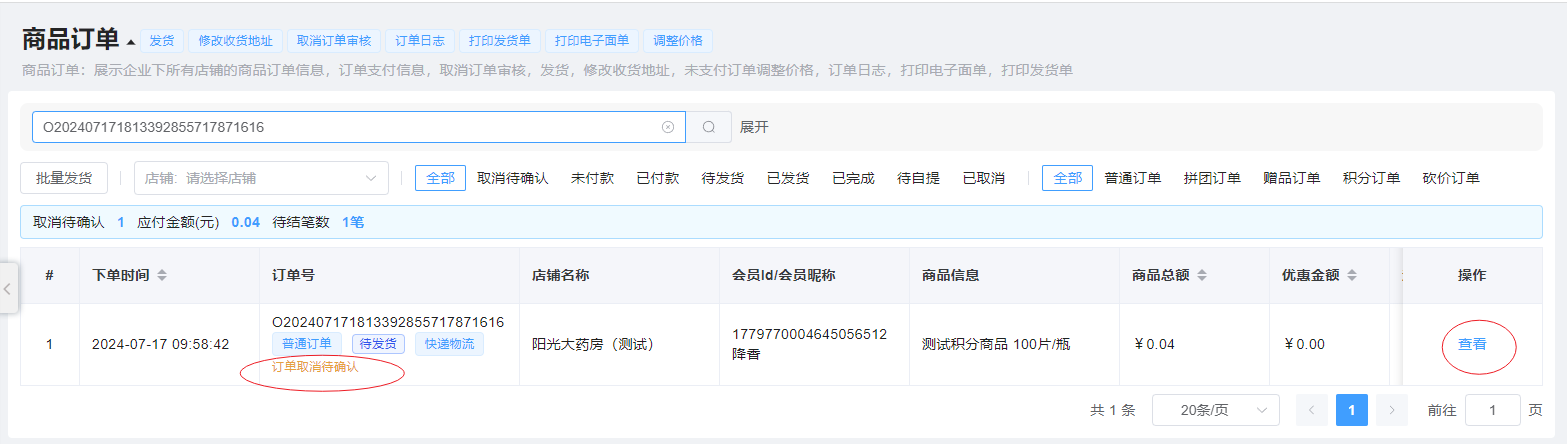The width and height of the screenshot is (1567, 444).
Task: Filter by 已完成 status
Action: (x=853, y=178)
